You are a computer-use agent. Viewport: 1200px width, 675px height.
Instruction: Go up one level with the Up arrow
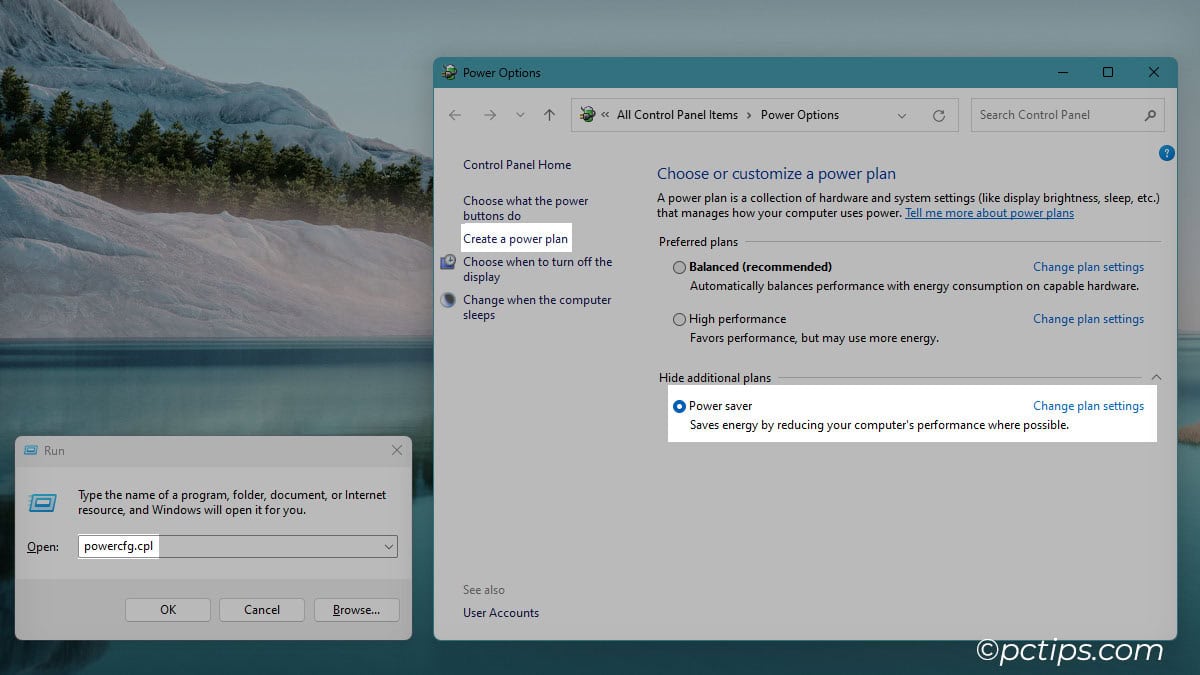548,115
